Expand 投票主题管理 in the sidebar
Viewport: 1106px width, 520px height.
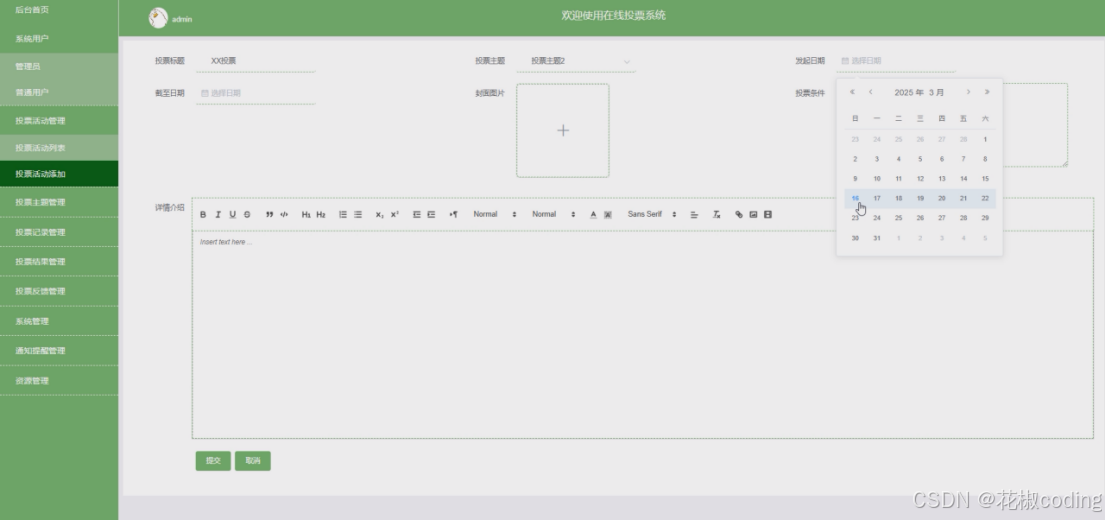pos(59,202)
